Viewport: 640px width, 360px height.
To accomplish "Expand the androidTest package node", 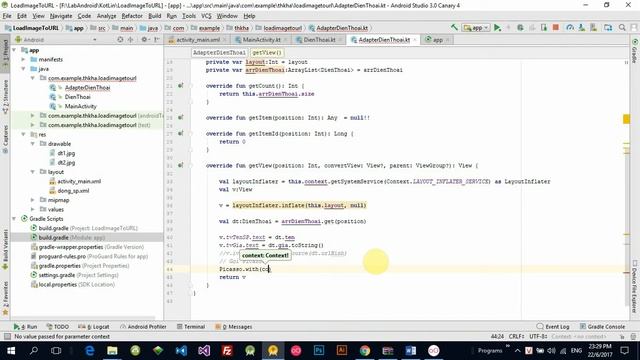I will pyautogui.click(x=33, y=116).
